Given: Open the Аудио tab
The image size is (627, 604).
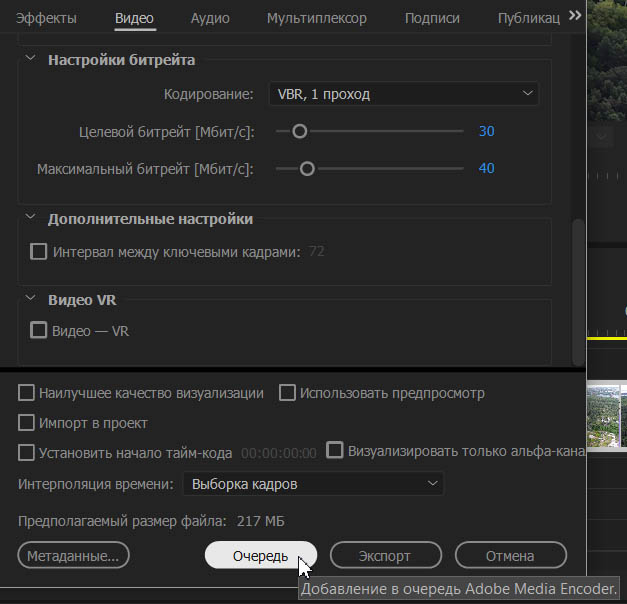Looking at the screenshot, I should point(210,18).
